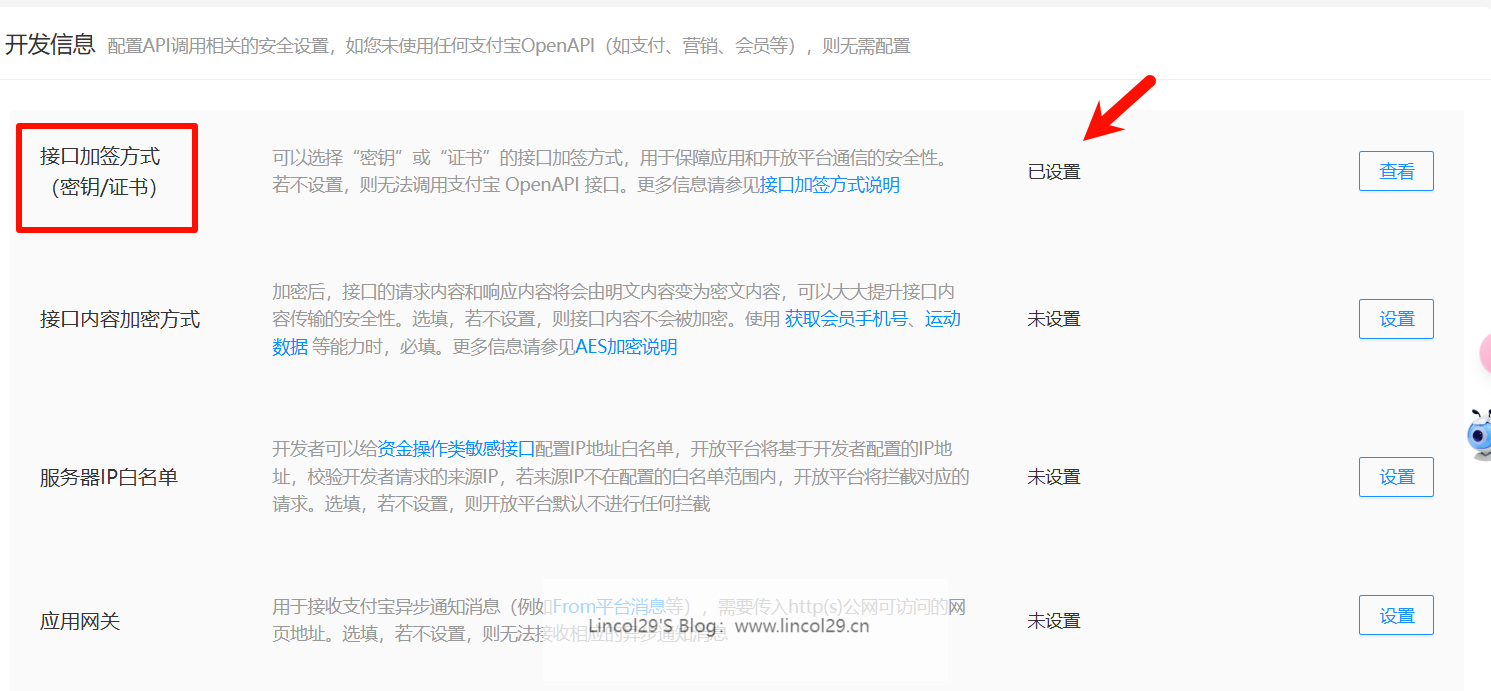Click 设置 button in 应用网关 row

point(1396,616)
